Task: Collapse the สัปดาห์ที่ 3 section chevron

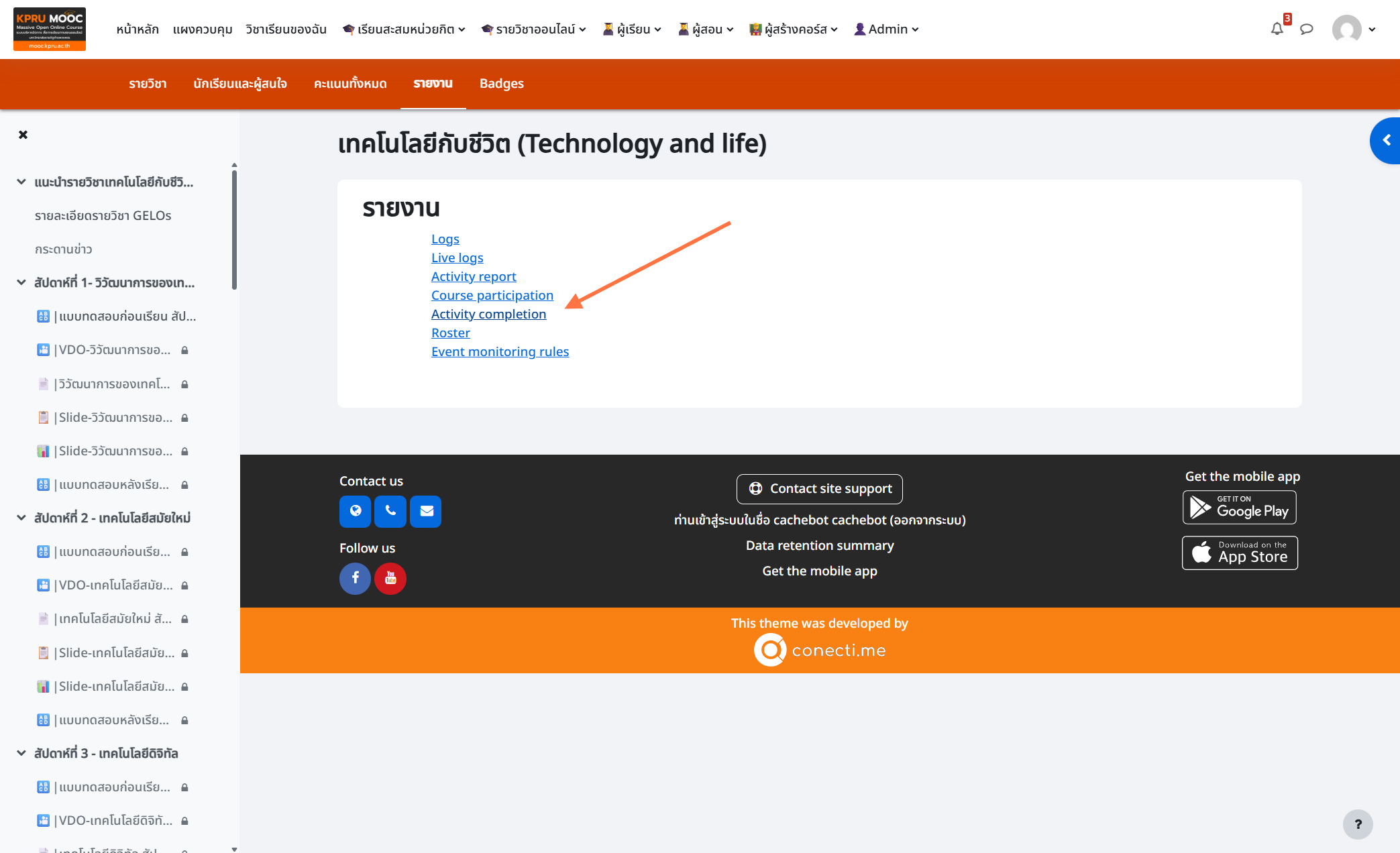Action: (x=21, y=753)
